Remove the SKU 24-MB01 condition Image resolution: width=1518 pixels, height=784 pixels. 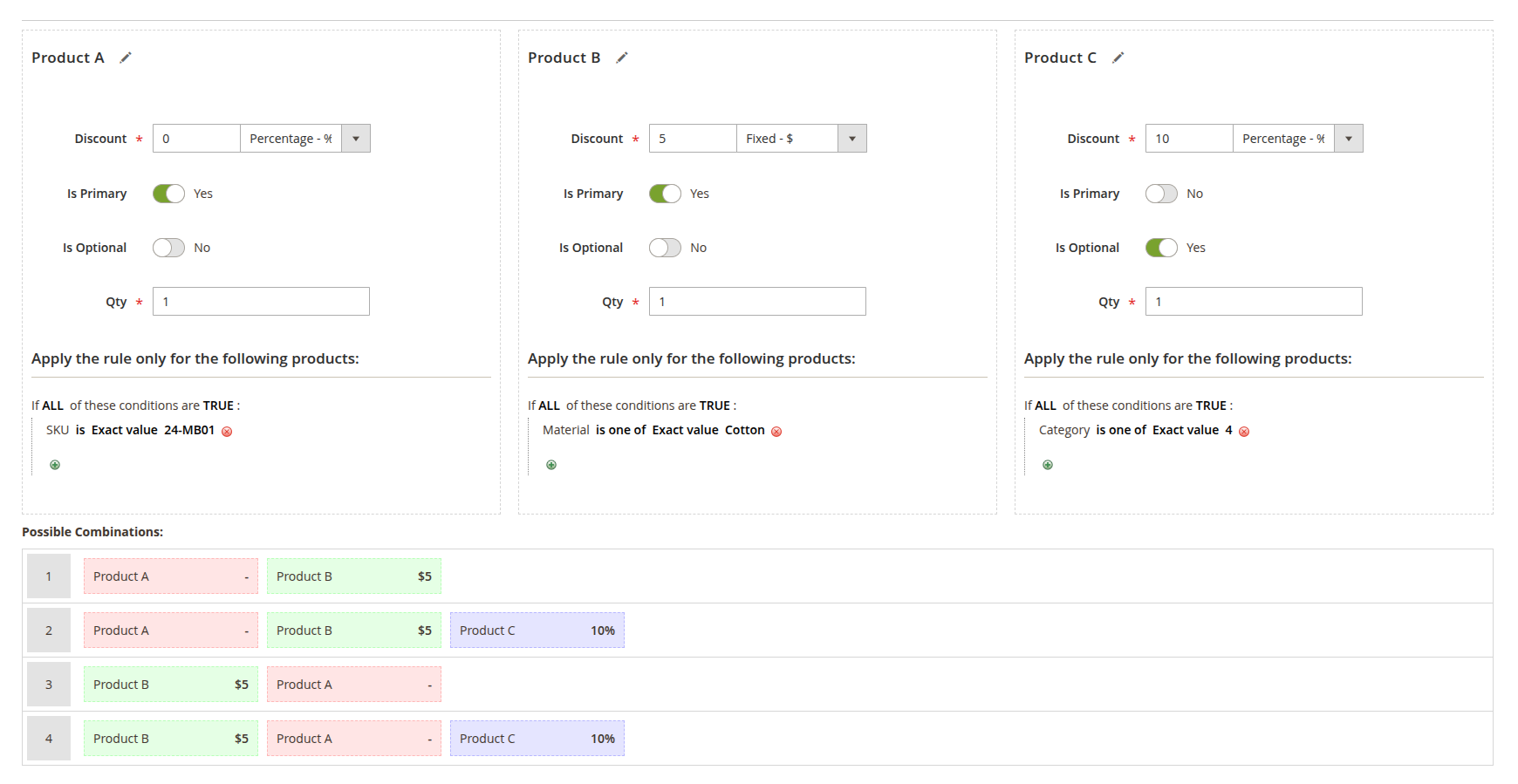[x=227, y=432]
